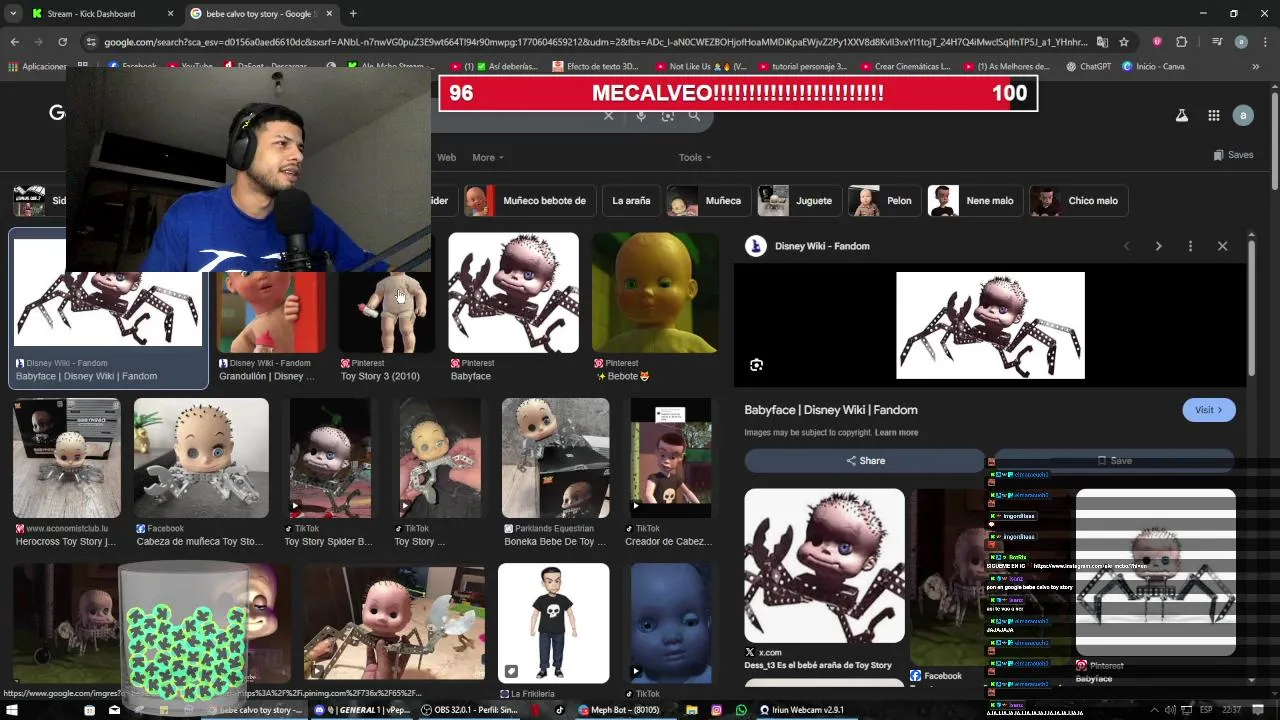This screenshot has height=720, width=1280.
Task: Open x.com Dess_t3 related image
Action: point(824,565)
